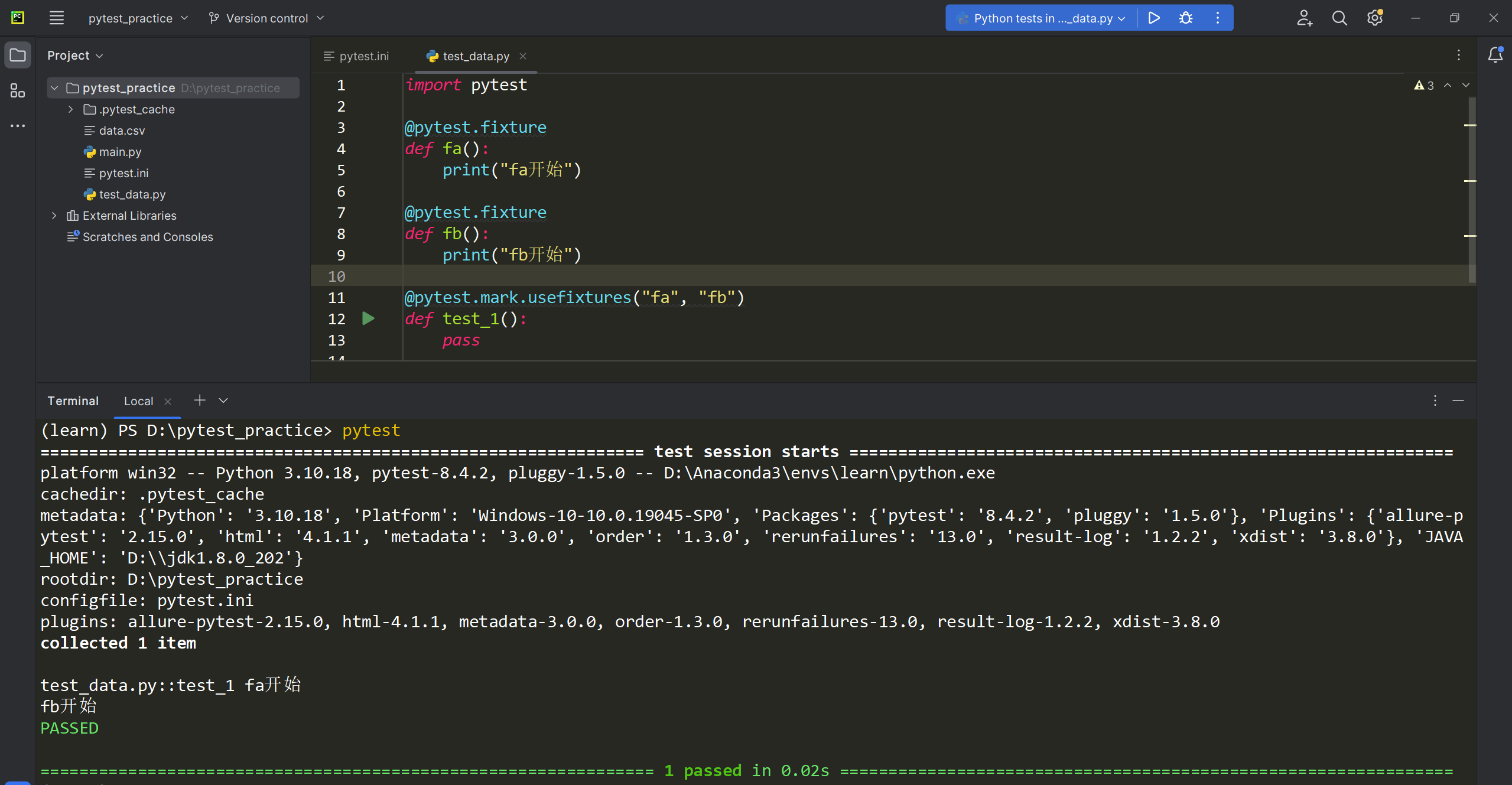Open run configuration dropdown Python tests
Screen dimensions: 1512x785
click(x=1043, y=18)
